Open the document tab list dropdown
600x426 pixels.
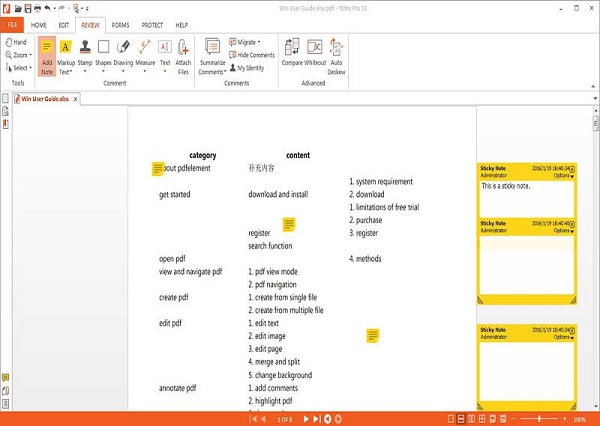coord(595,99)
